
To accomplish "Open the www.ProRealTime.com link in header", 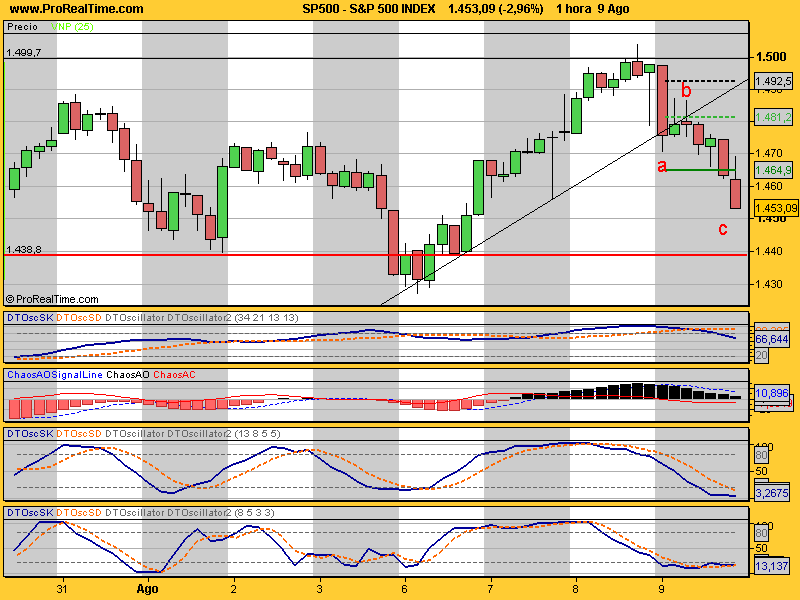I will click(77, 9).
